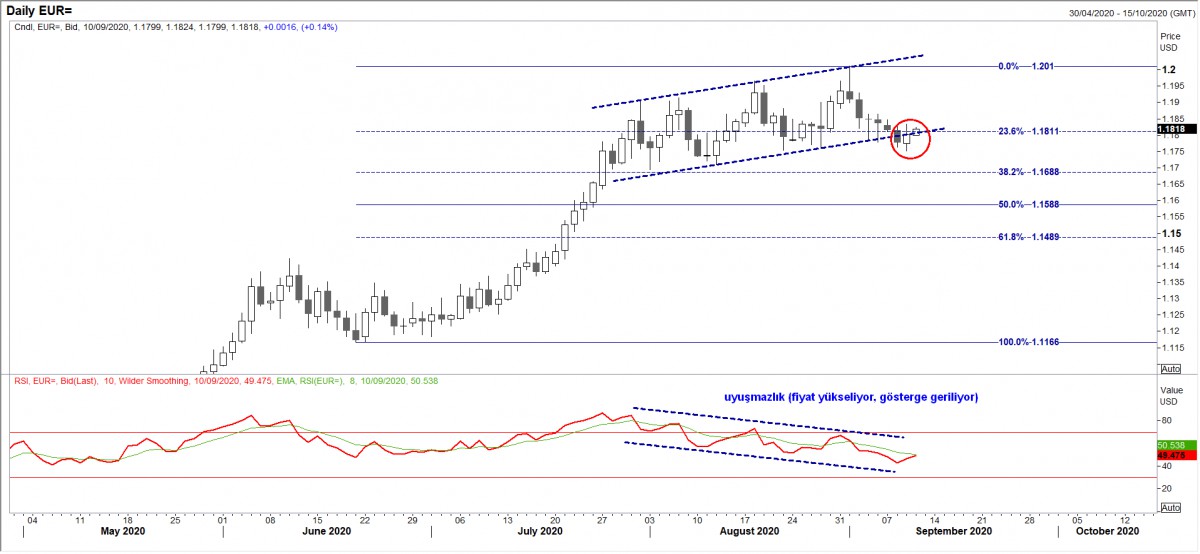Image resolution: width=1200 pixels, height=554 pixels.
Task: Select the 100.0% 1.1166 Fibonacci label
Action: pyautogui.click(x=1029, y=342)
